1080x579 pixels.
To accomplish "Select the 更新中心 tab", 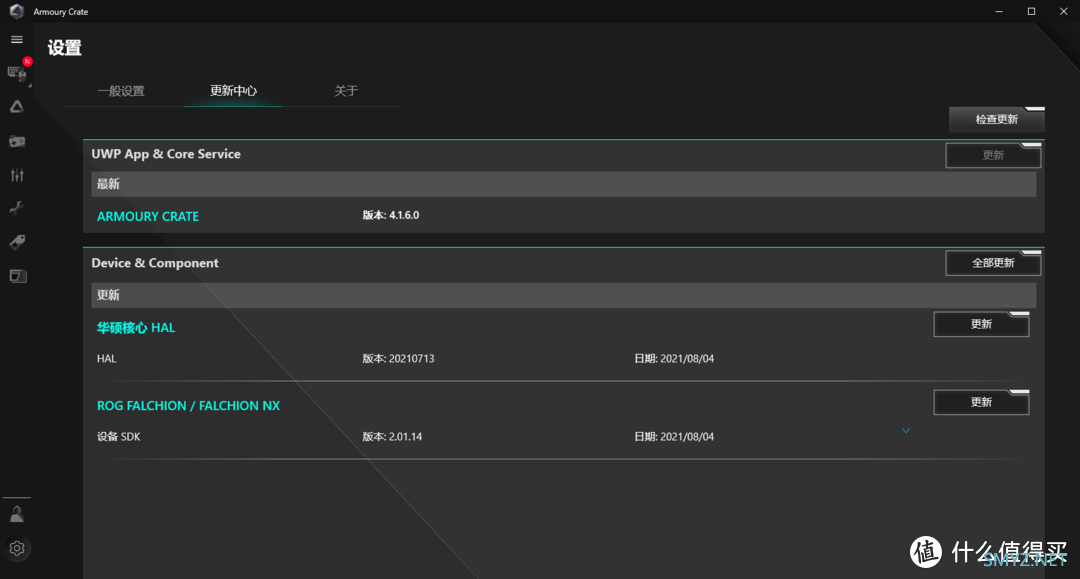I will (233, 91).
